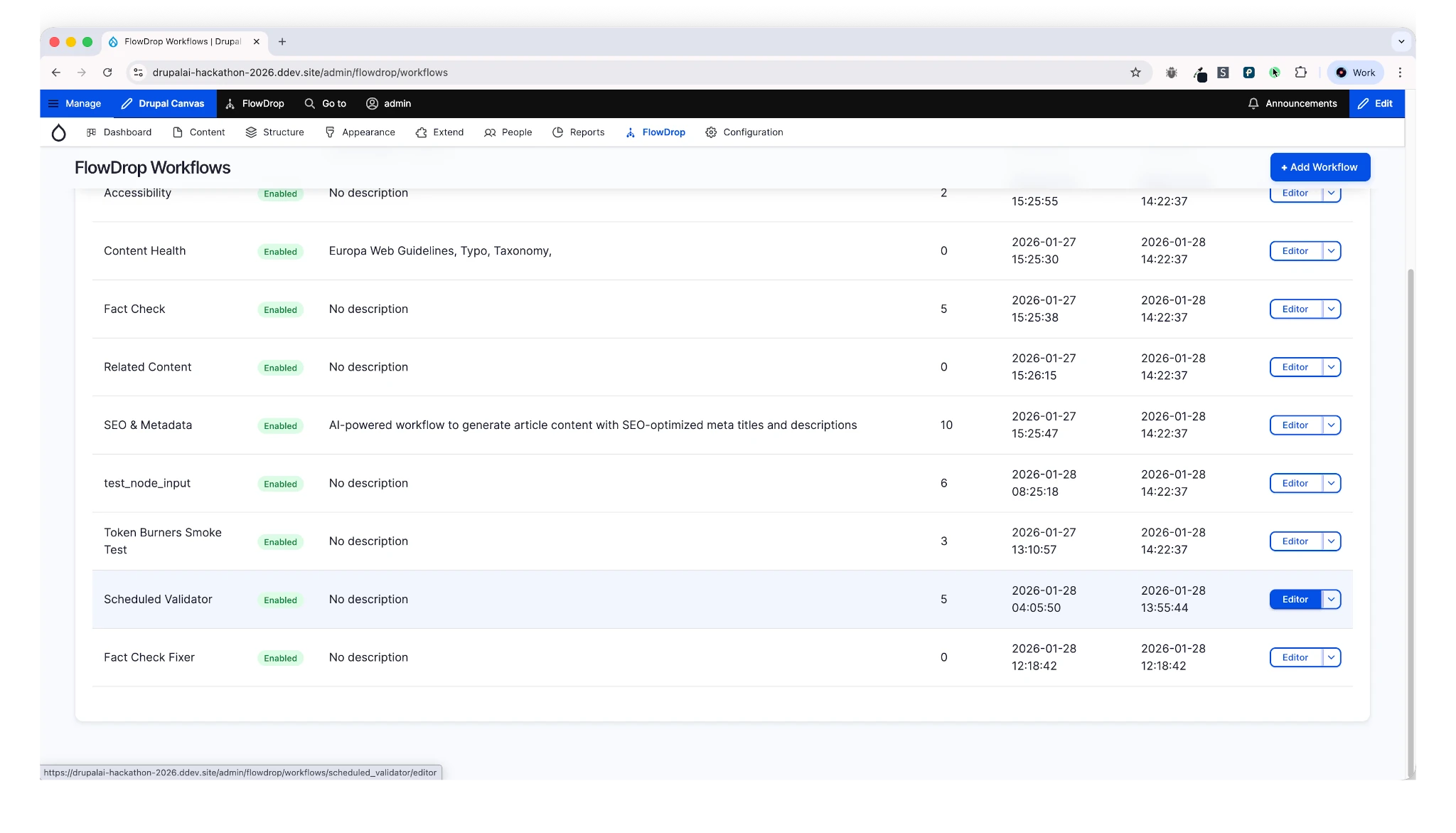Image resolution: width=1456 pixels, height=833 pixels.
Task: Expand the Editor dropdown for SEO & Metadata
Action: [1330, 425]
